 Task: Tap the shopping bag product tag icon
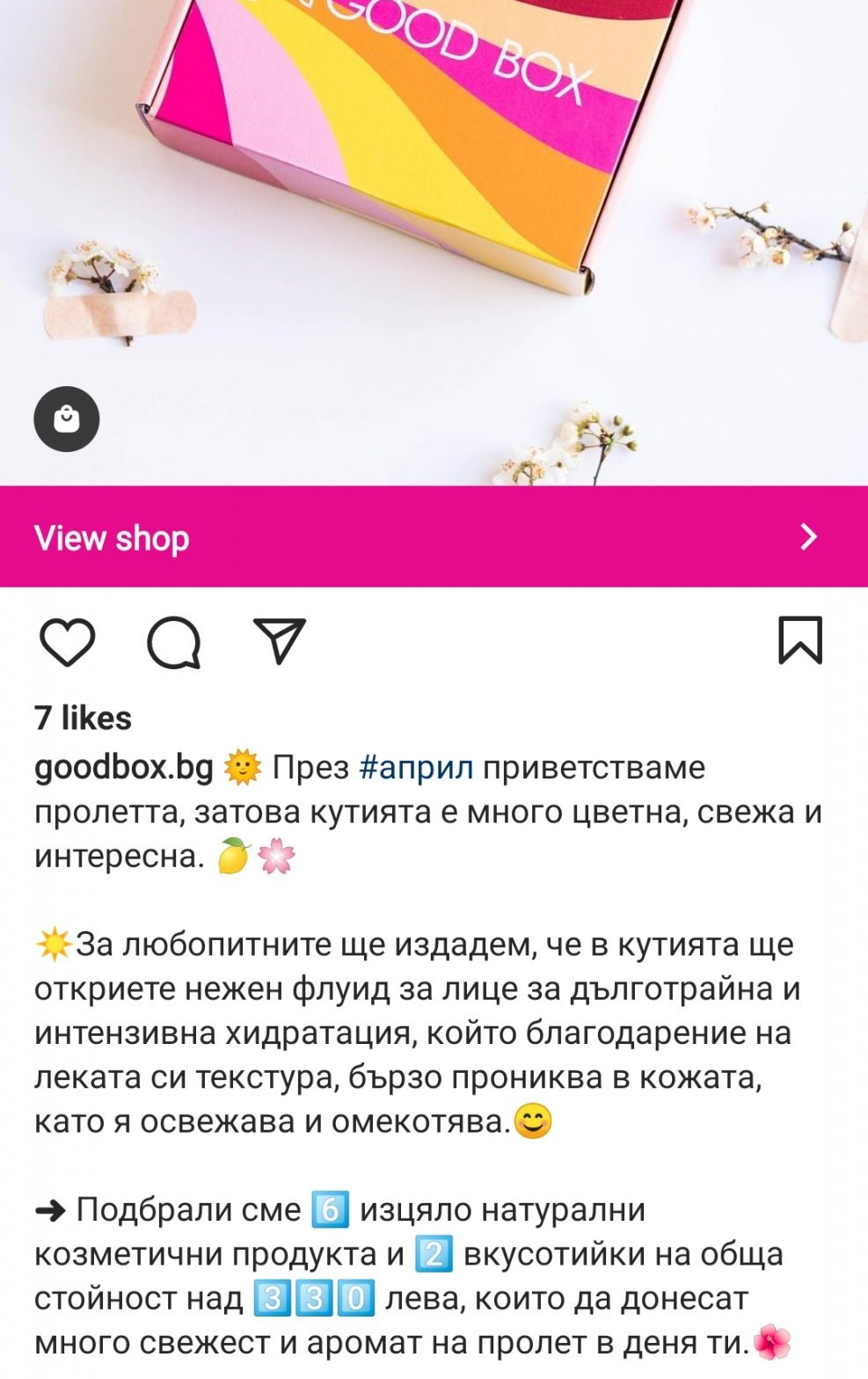tap(67, 420)
